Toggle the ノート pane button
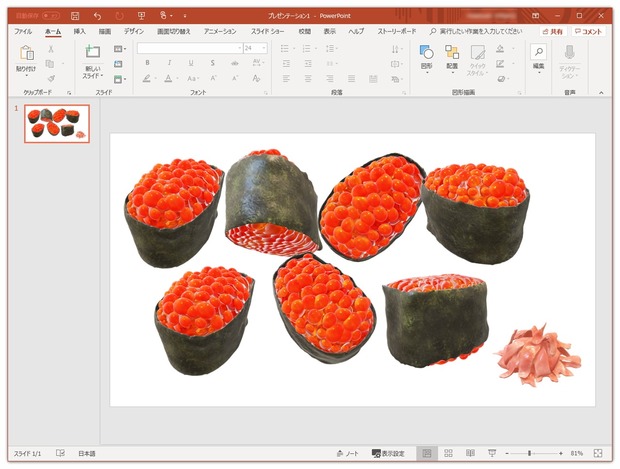Screen dimensions: 620x469 click(347, 454)
